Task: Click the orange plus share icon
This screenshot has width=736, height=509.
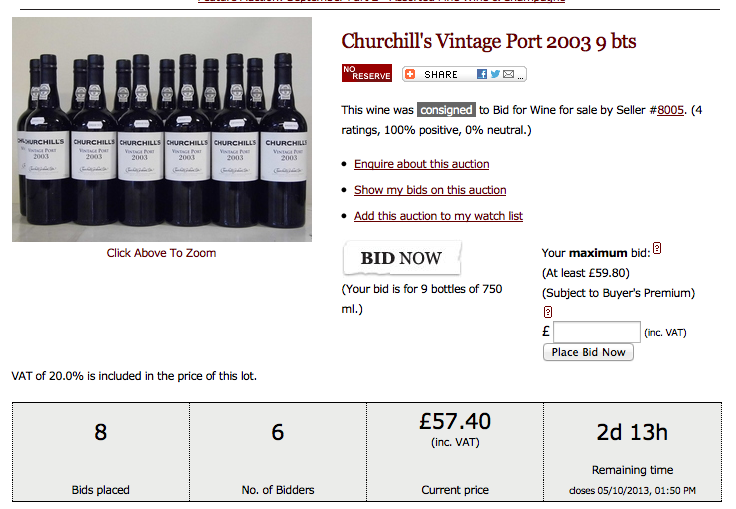Action: coord(410,74)
